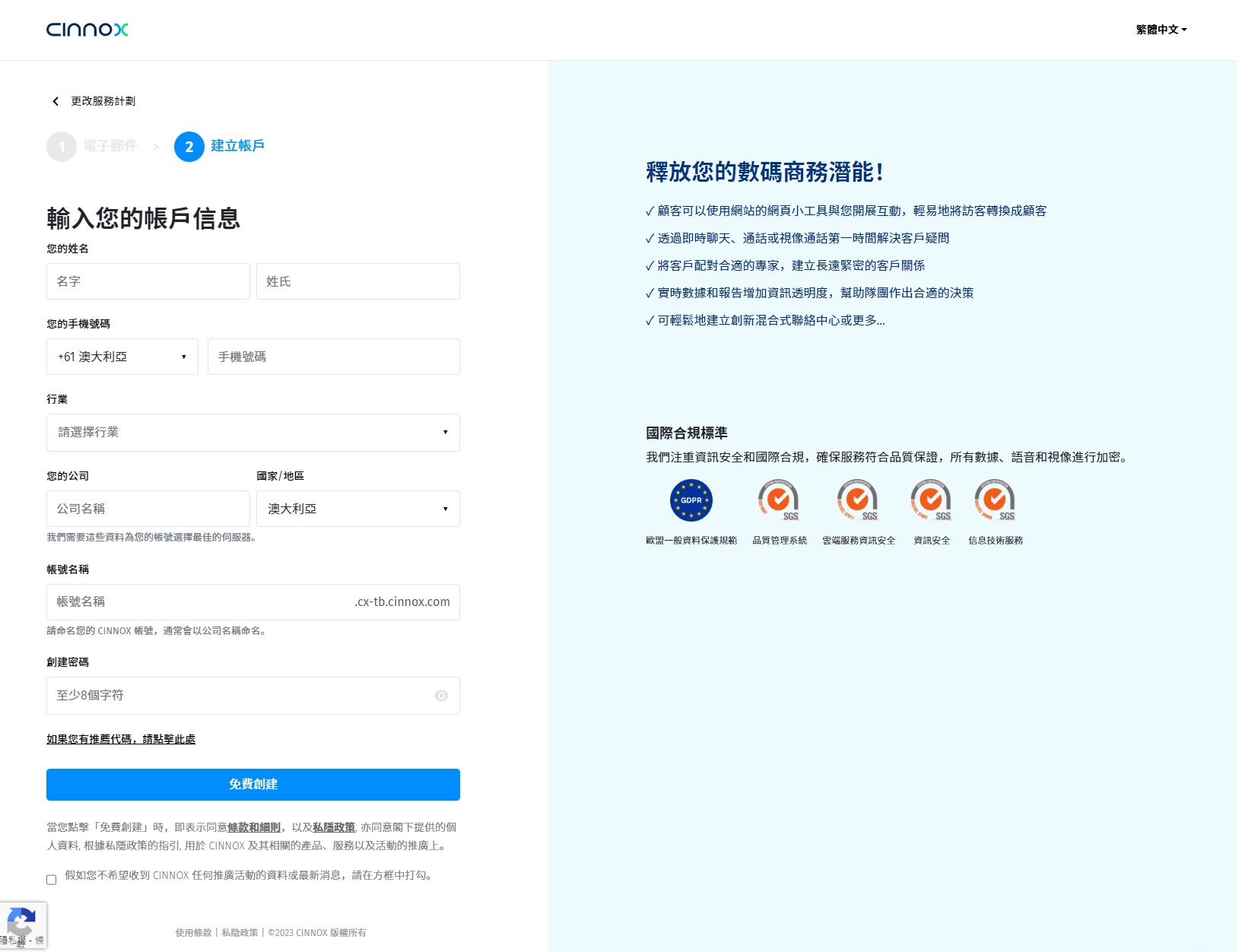1239x952 pixels.
Task: Click the 輸入您的帳戶信息 heading
Action: click(144, 219)
